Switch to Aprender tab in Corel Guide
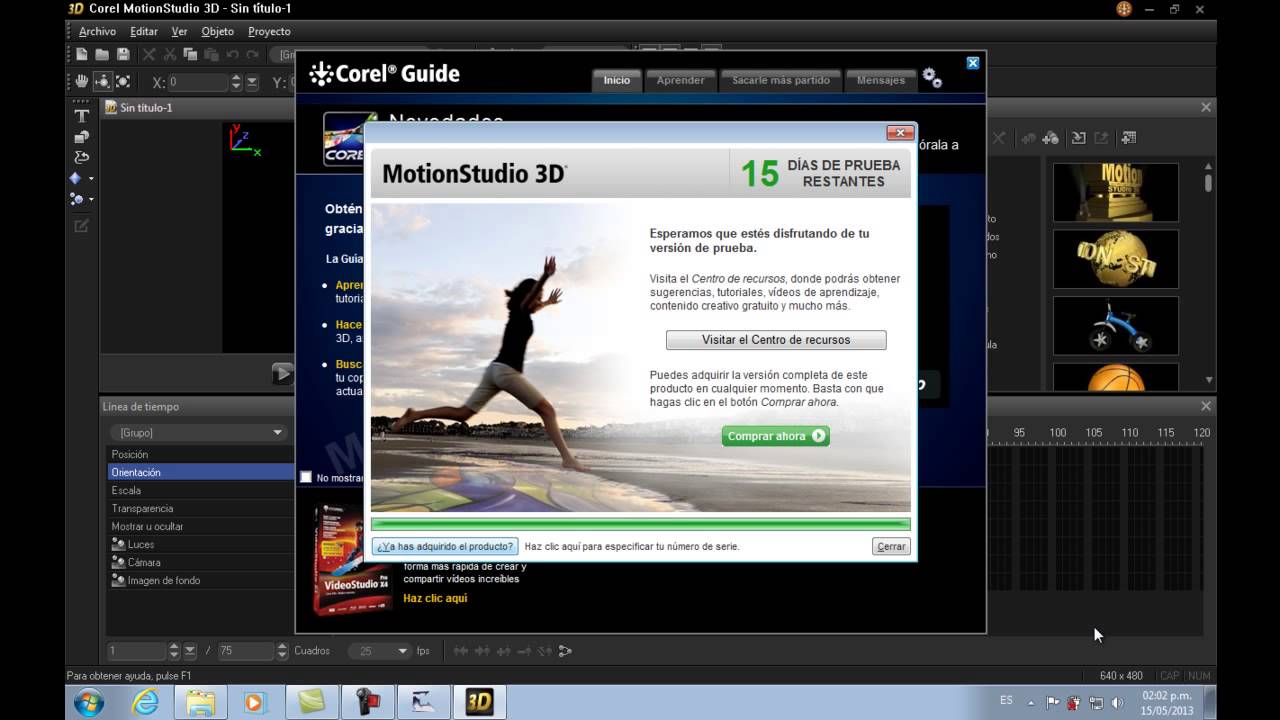This screenshot has height=720, width=1280. coord(680,80)
